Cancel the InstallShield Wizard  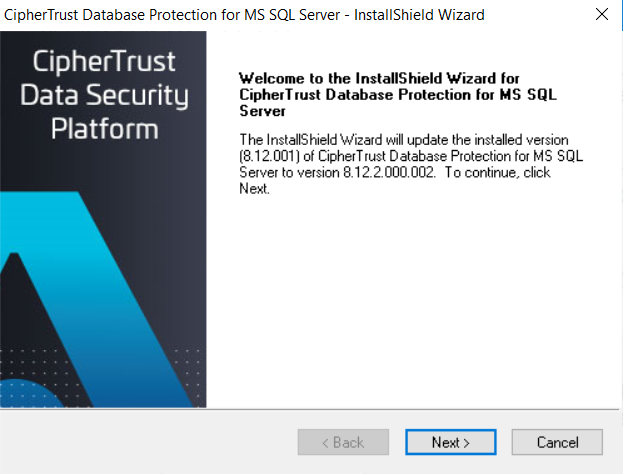(x=557, y=442)
